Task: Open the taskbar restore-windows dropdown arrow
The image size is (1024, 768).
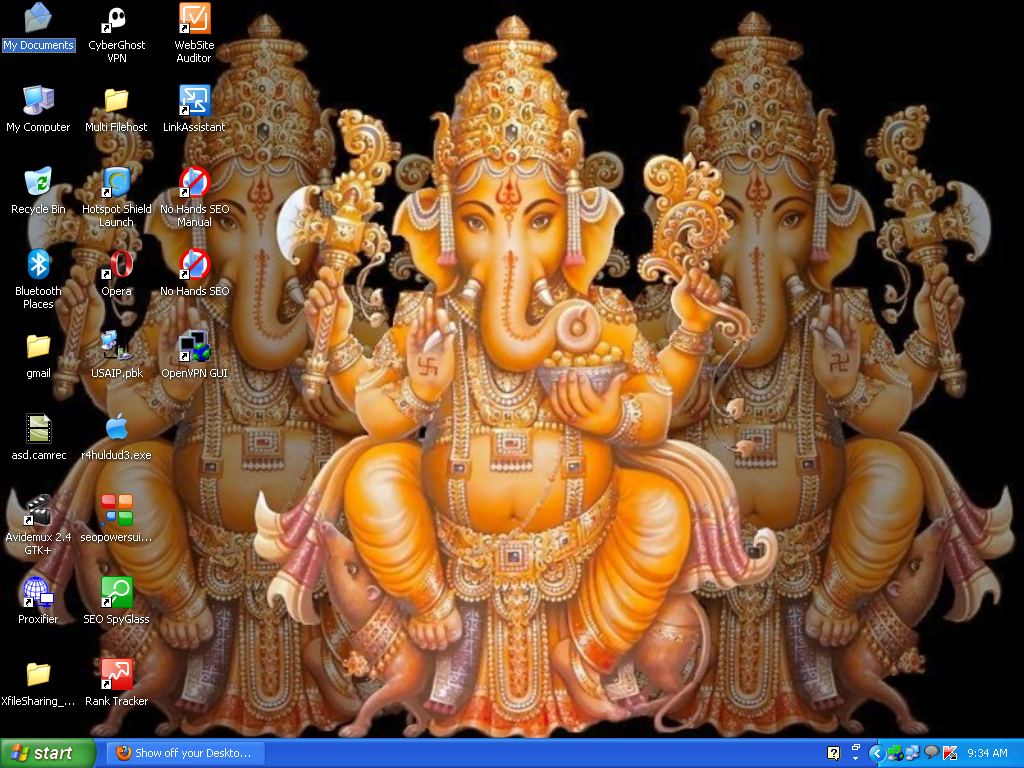Action: click(x=855, y=753)
